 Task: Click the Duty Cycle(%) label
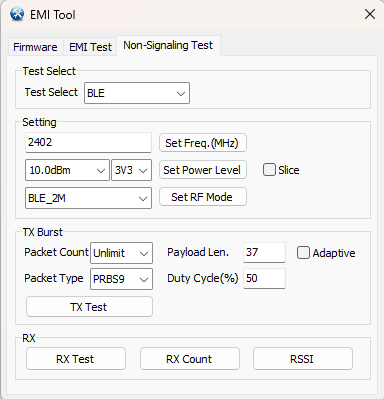tap(203, 278)
